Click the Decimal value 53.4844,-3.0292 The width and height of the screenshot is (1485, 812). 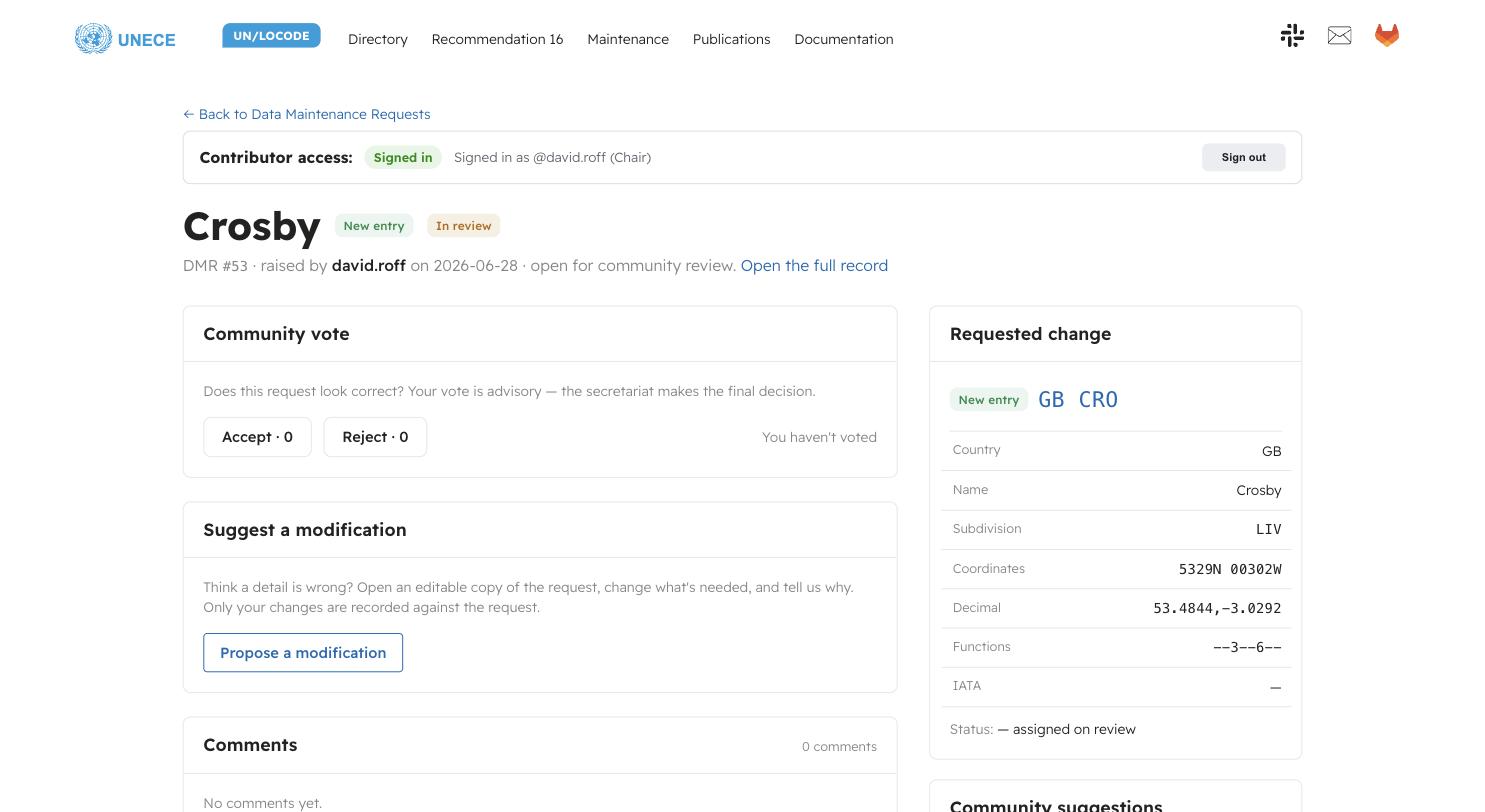1217,608
